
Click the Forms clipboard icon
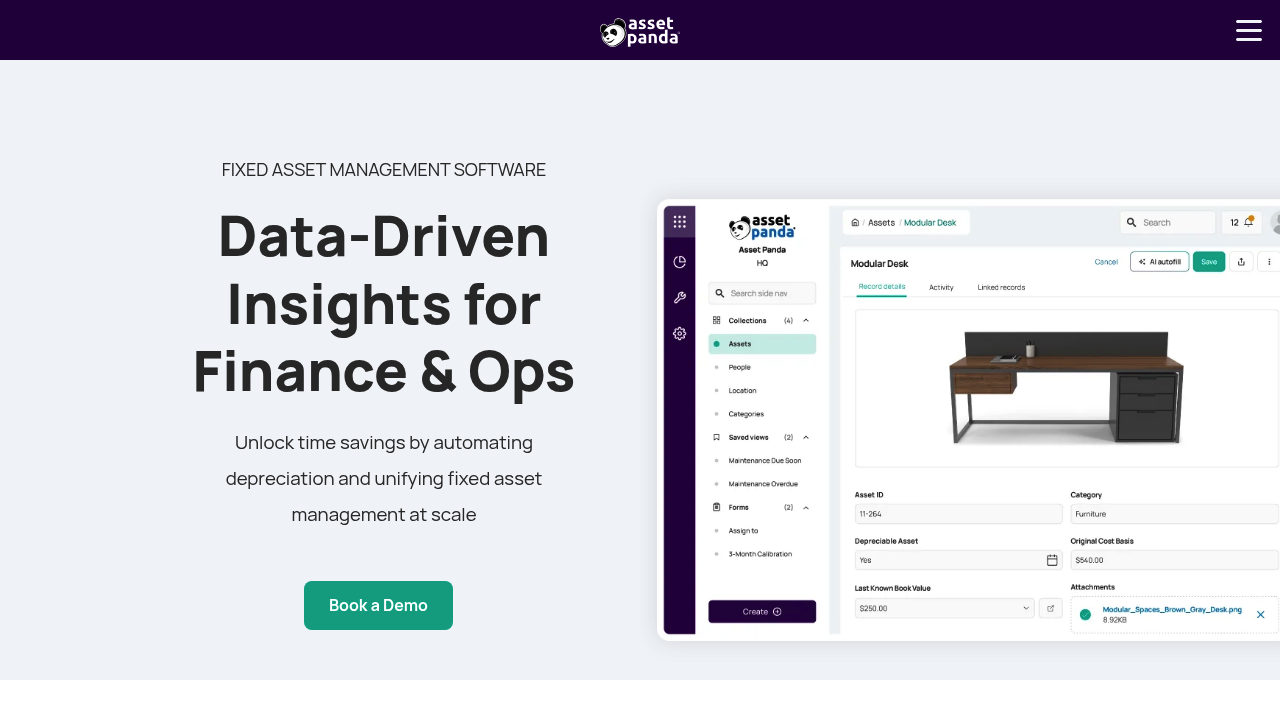tap(716, 507)
